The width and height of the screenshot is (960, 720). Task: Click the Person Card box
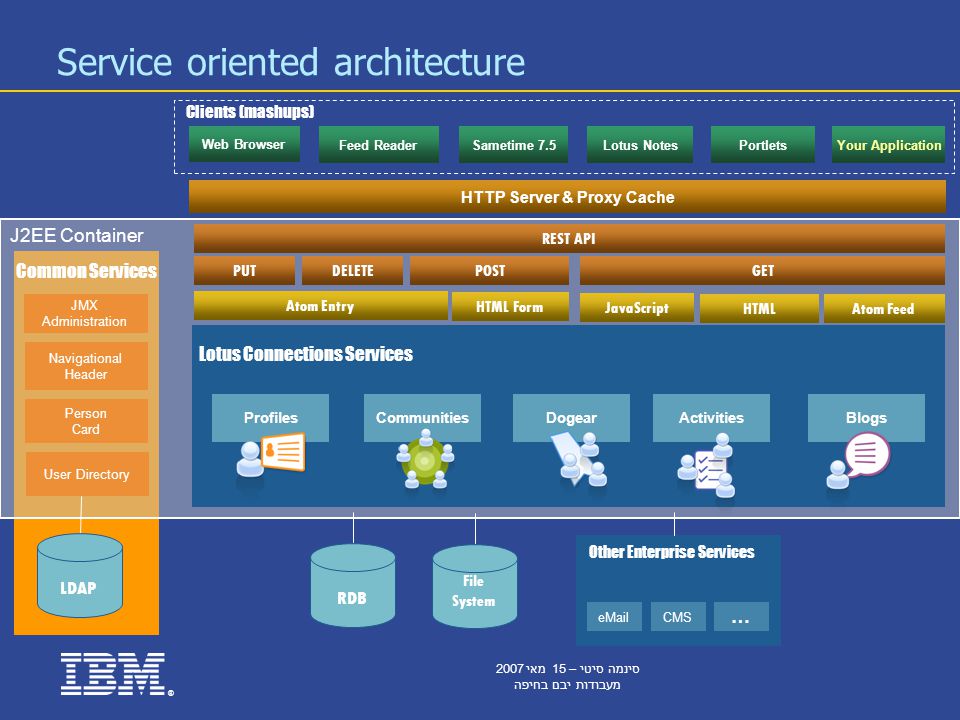[86, 421]
